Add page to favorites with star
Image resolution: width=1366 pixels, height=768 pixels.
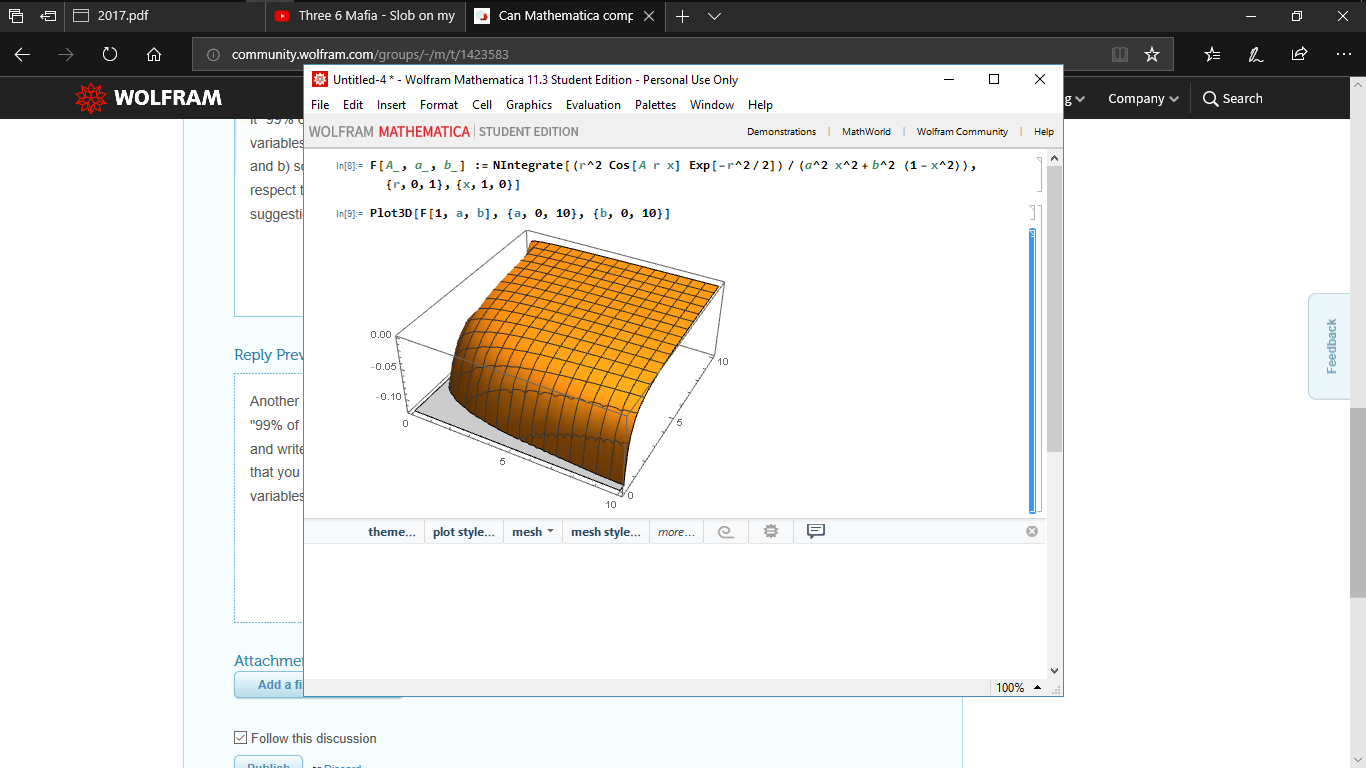pyautogui.click(x=1152, y=54)
